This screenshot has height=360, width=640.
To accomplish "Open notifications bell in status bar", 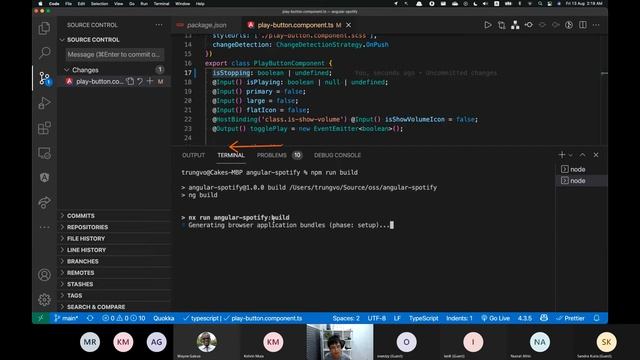I will click(x=596, y=318).
